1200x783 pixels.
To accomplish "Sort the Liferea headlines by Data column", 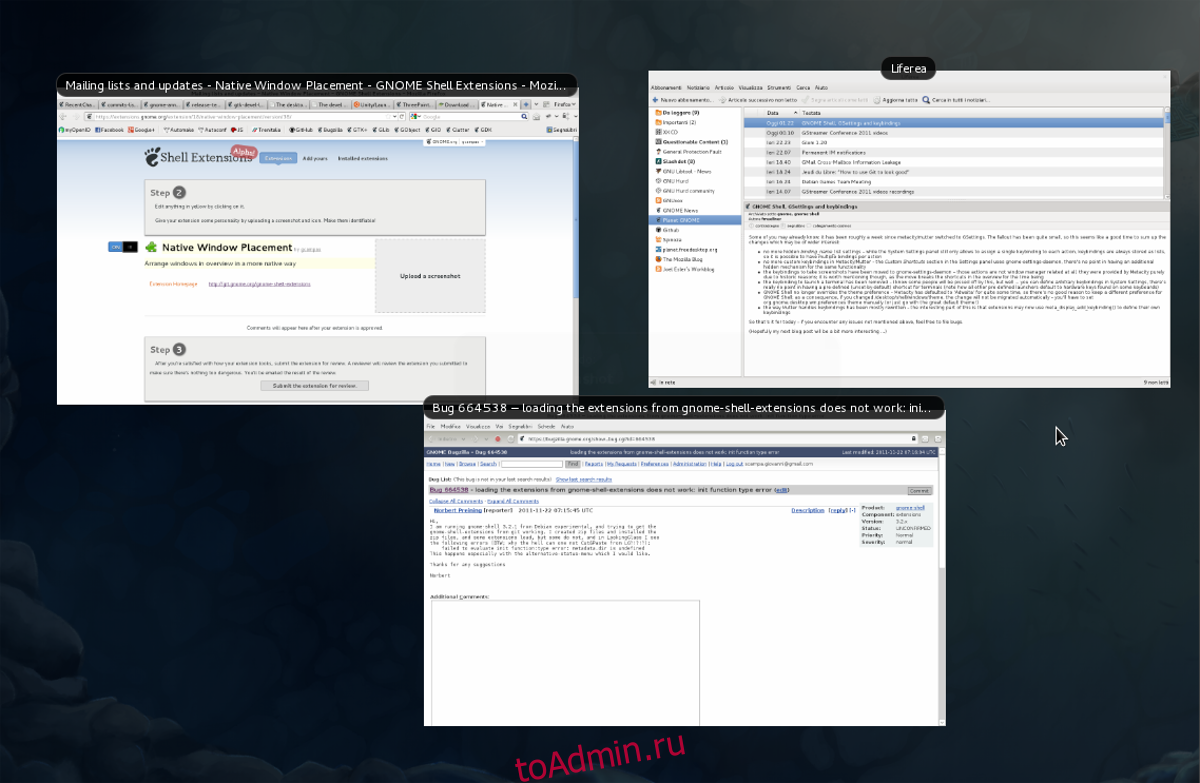I will point(773,112).
